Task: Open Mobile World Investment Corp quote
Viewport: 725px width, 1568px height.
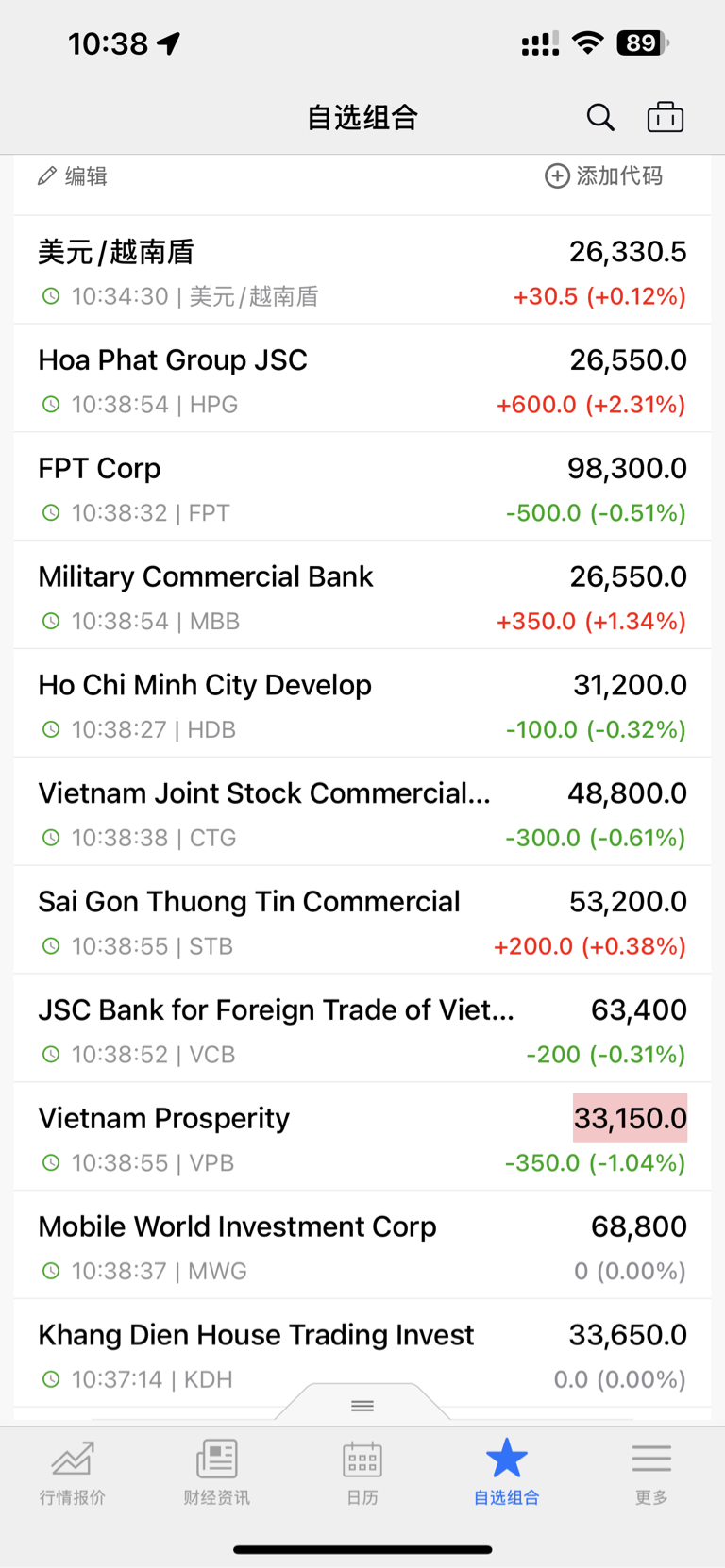Action: pos(362,1245)
